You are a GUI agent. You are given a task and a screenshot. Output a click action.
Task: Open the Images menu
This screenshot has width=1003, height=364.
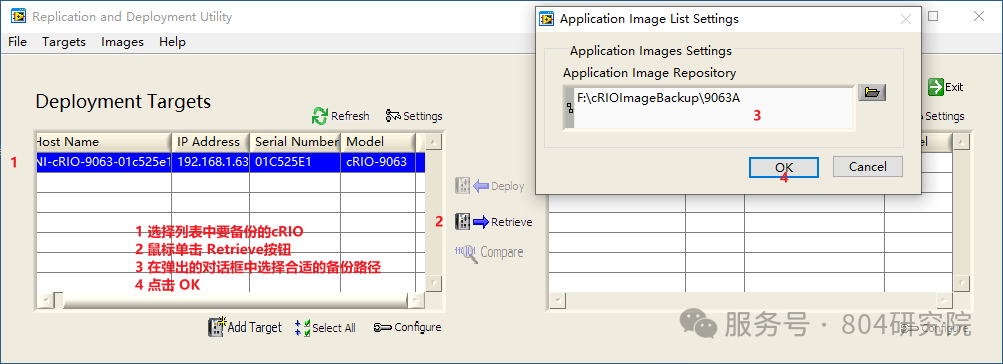pos(122,42)
